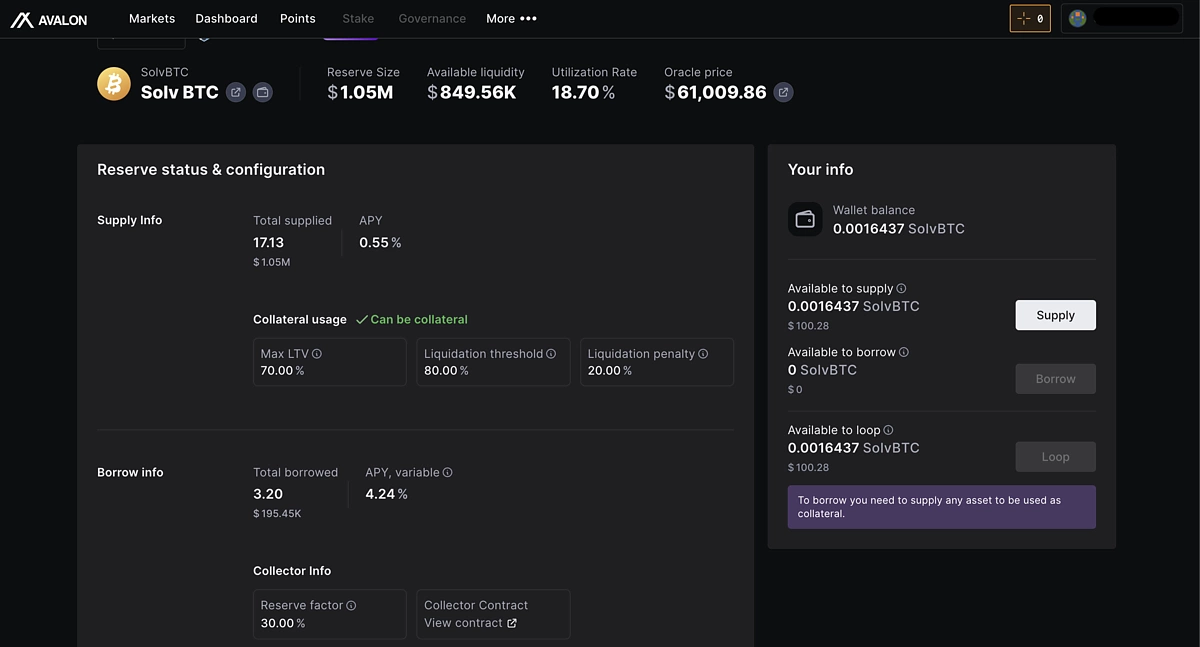Click Liquidation threshold value 80.00%
1200x647 pixels.
[x=446, y=371]
